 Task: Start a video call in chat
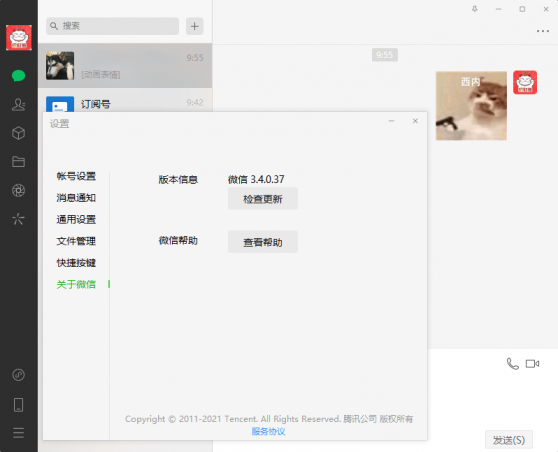click(x=532, y=364)
